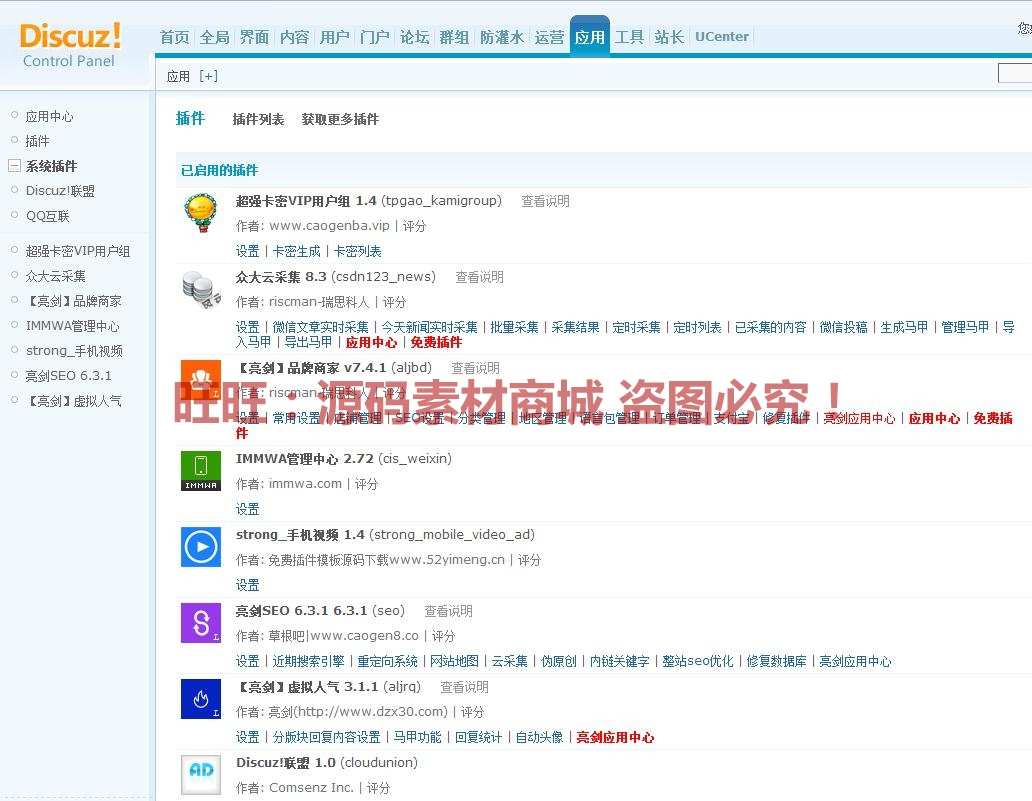1032x801 pixels.
Task: Switch to the 插件列表 tab
Action: tap(258, 119)
